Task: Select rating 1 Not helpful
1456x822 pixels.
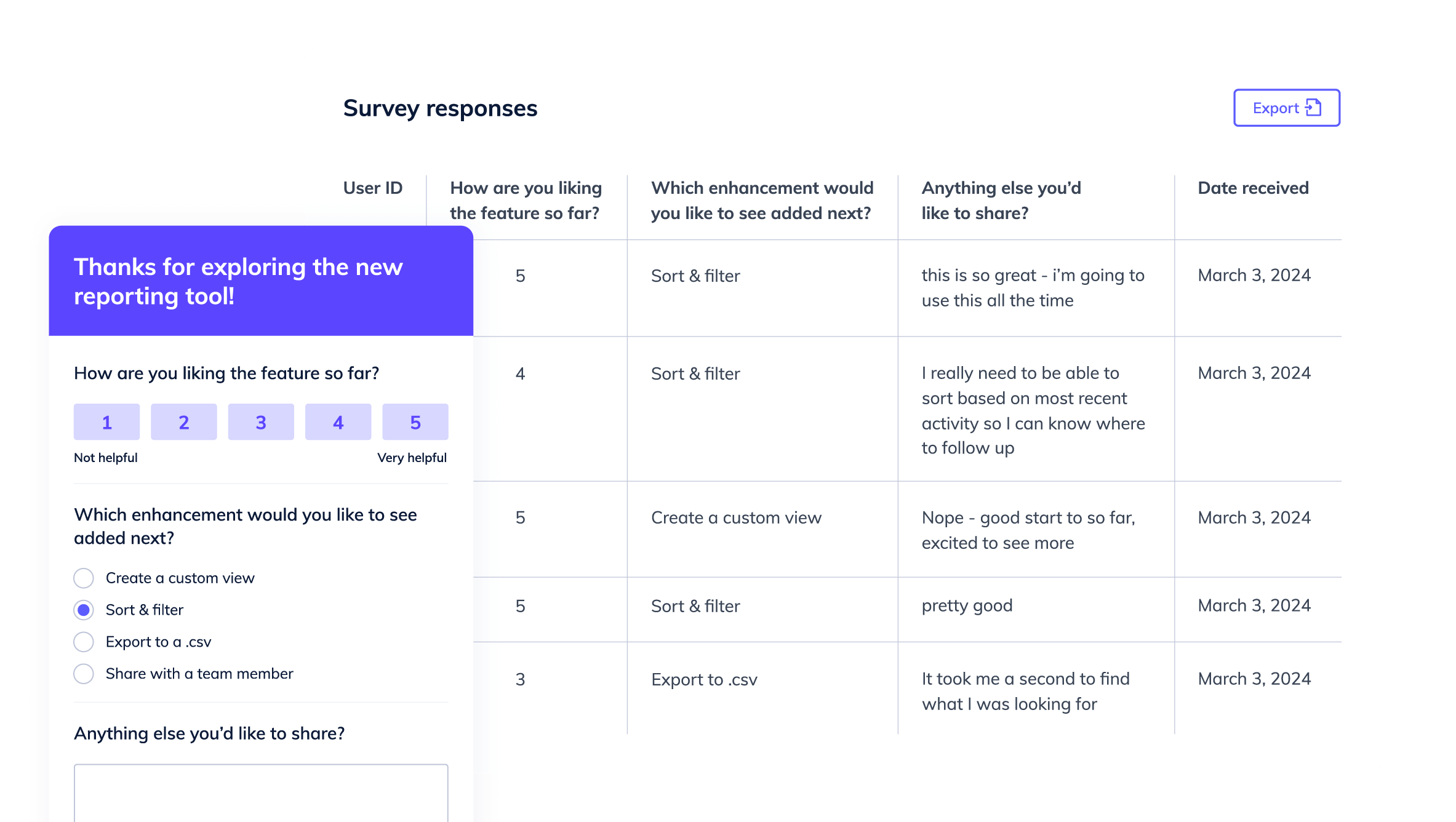Action: (x=106, y=422)
